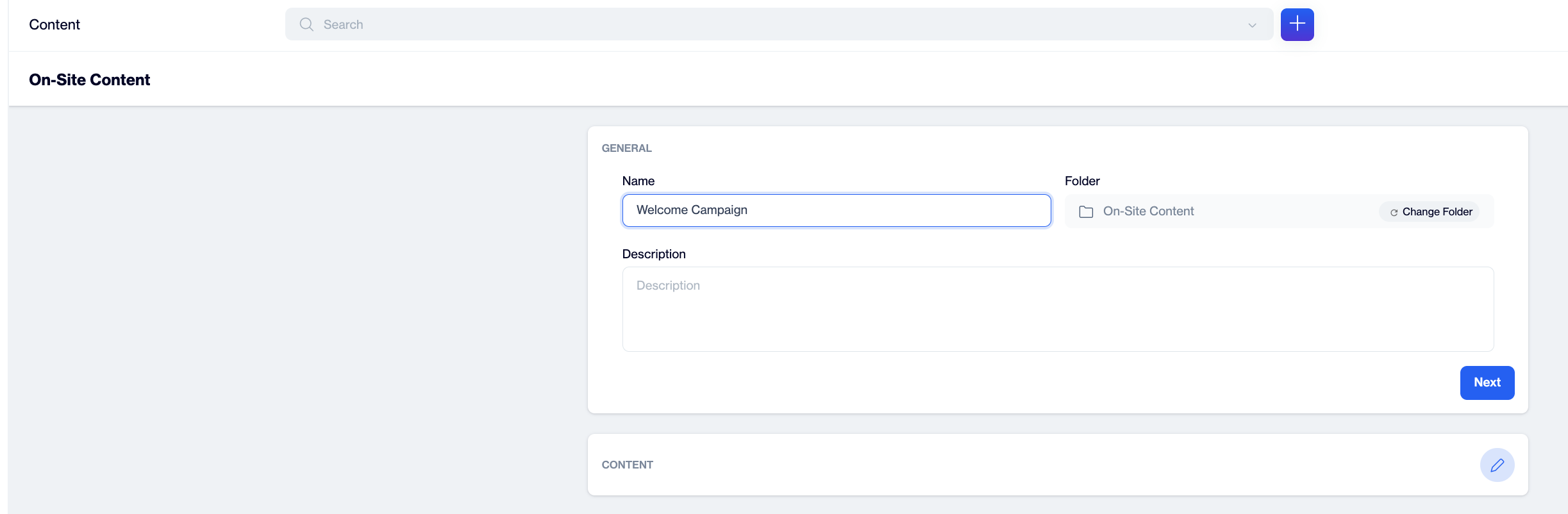Click the Change Folder button
1568x514 pixels.
coord(1430,211)
